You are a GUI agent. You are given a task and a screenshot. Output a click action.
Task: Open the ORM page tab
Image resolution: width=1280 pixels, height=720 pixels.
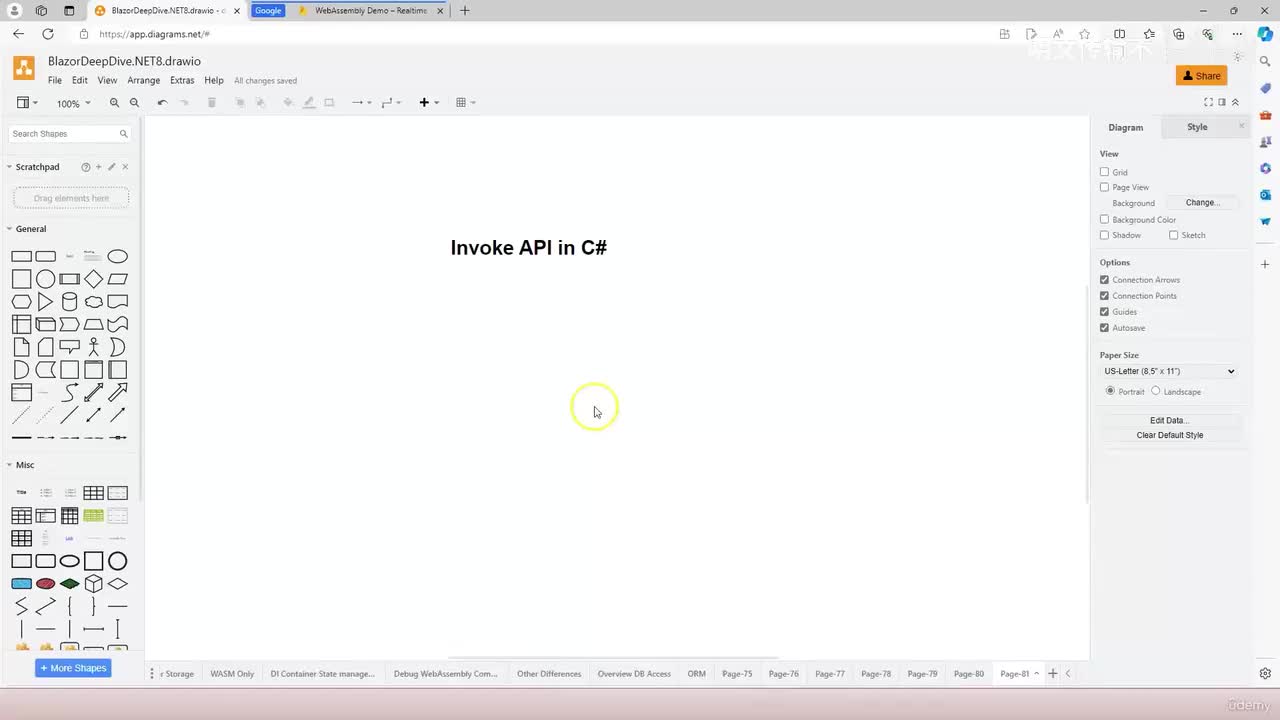click(697, 674)
